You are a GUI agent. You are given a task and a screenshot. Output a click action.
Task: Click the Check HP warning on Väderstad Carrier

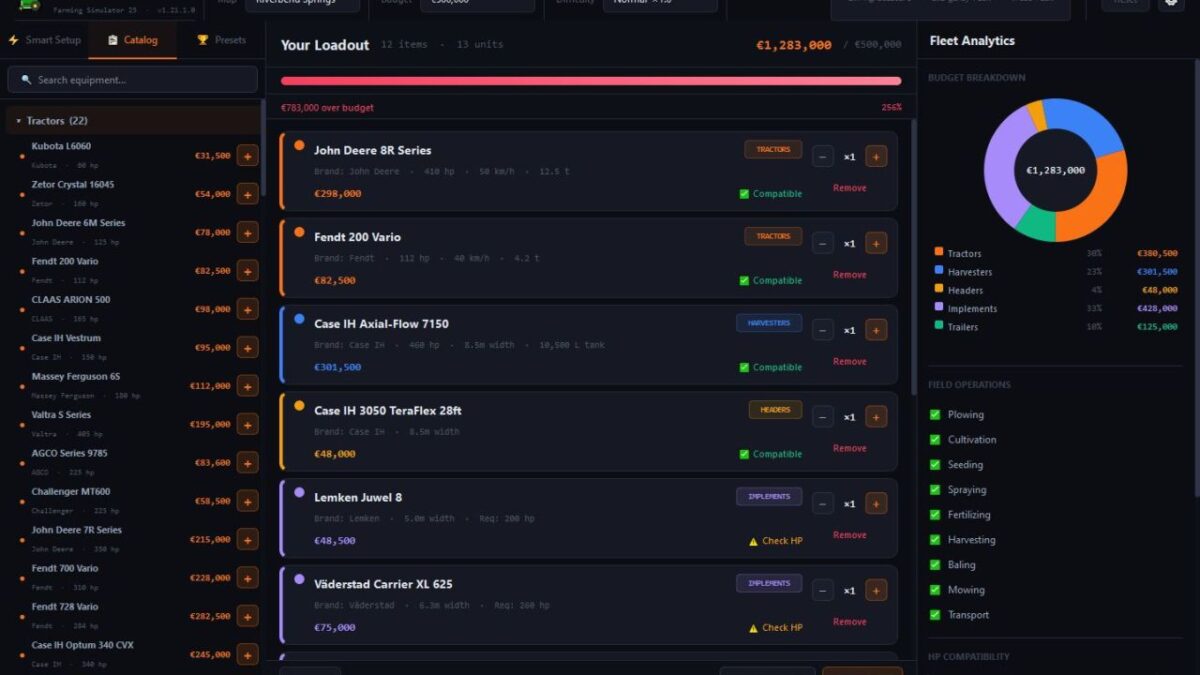(776, 628)
